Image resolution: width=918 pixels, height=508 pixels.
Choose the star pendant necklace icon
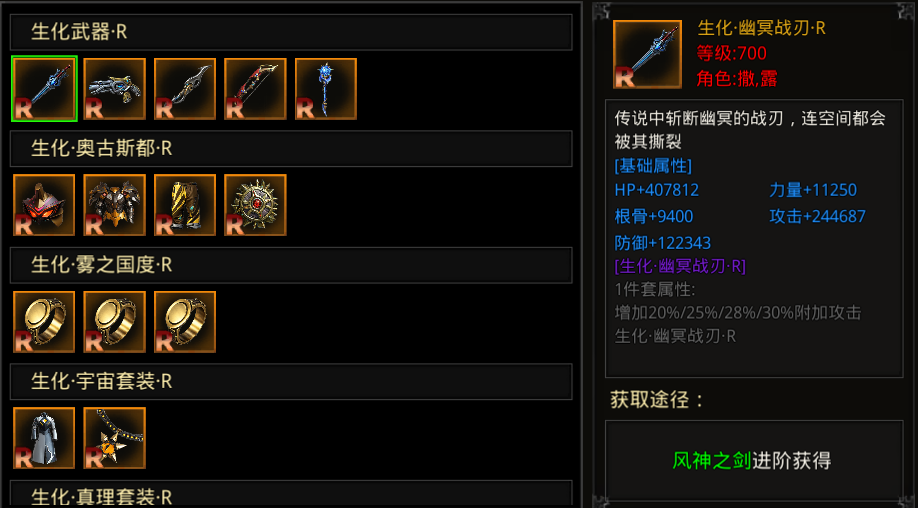[115, 438]
